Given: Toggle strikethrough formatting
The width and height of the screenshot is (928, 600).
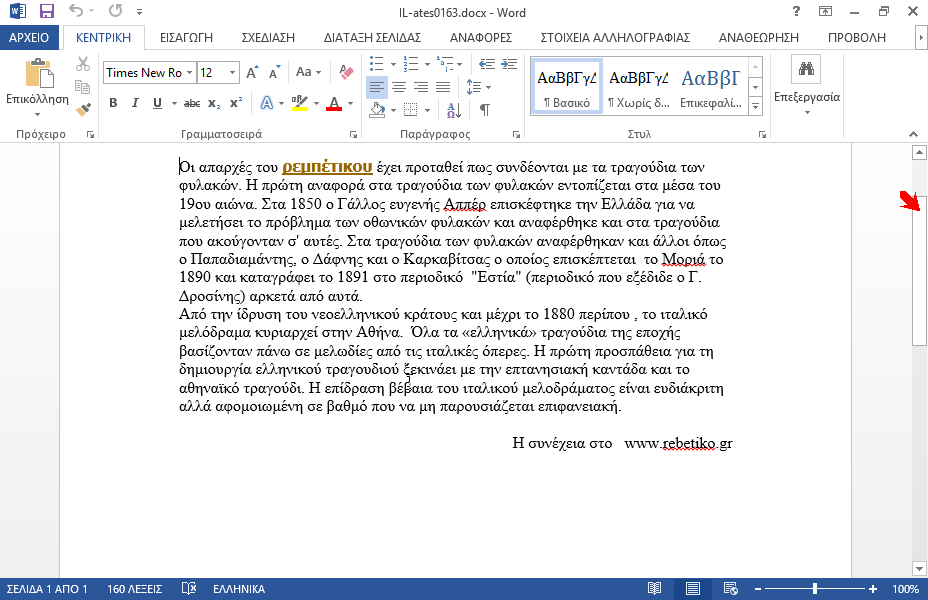Looking at the screenshot, I should tap(192, 103).
